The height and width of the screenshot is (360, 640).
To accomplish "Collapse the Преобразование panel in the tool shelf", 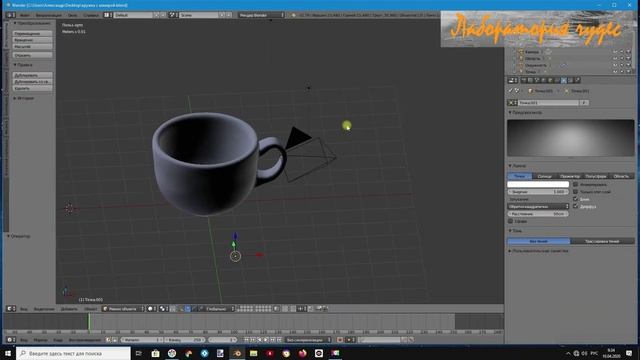I will pos(32,23).
